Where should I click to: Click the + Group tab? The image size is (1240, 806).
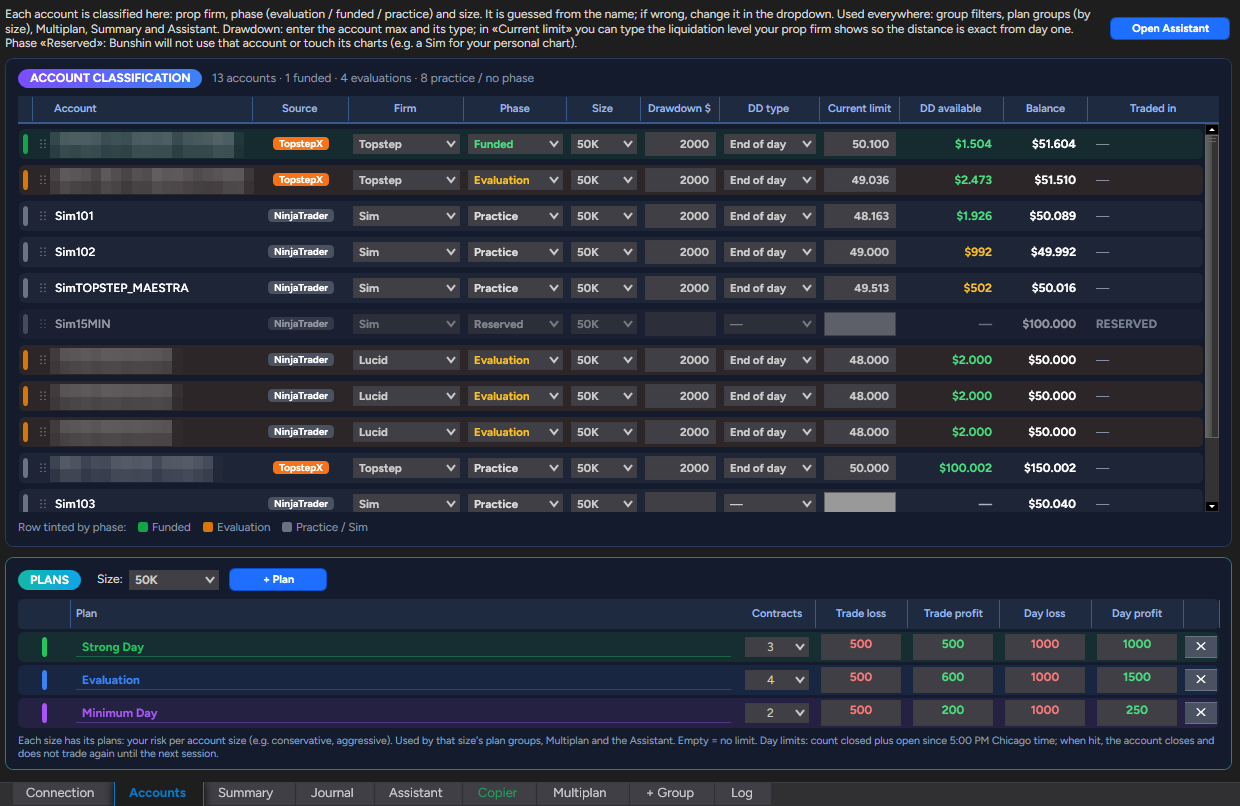pos(670,793)
